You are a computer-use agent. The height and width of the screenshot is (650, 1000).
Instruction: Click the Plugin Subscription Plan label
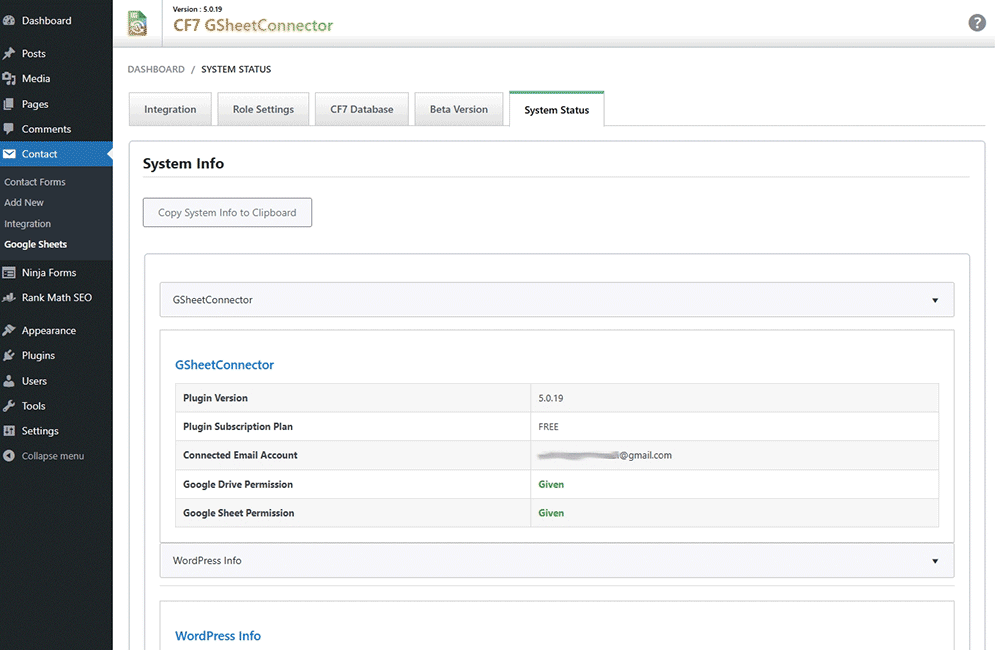point(238,427)
